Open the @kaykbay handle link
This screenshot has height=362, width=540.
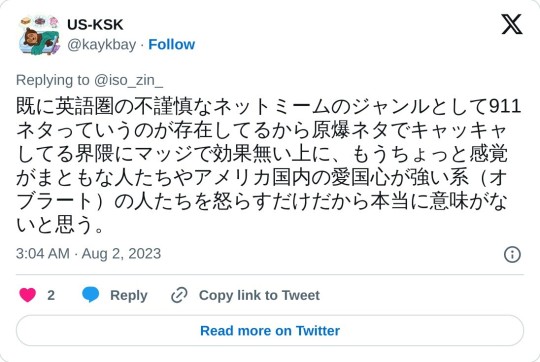[102, 45]
